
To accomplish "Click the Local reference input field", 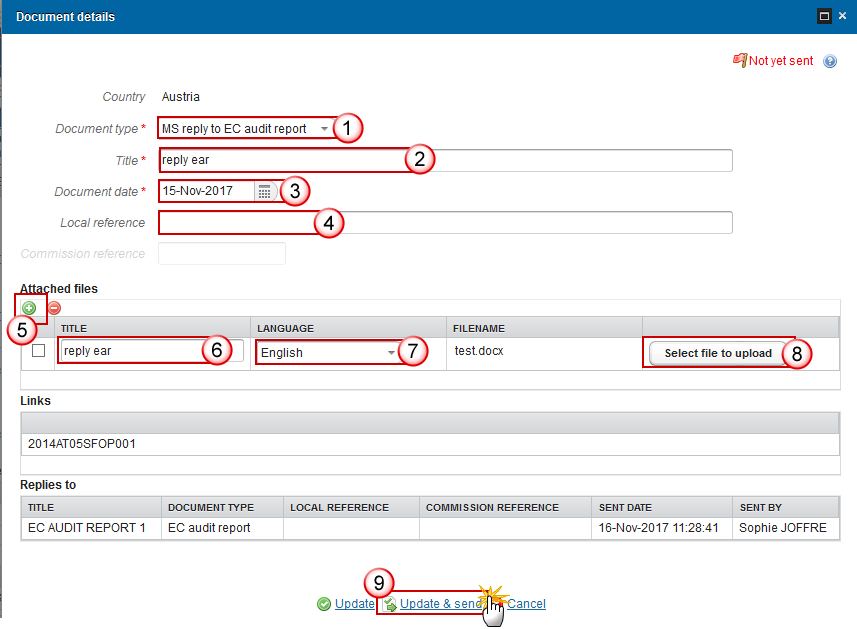I will click(x=445, y=222).
